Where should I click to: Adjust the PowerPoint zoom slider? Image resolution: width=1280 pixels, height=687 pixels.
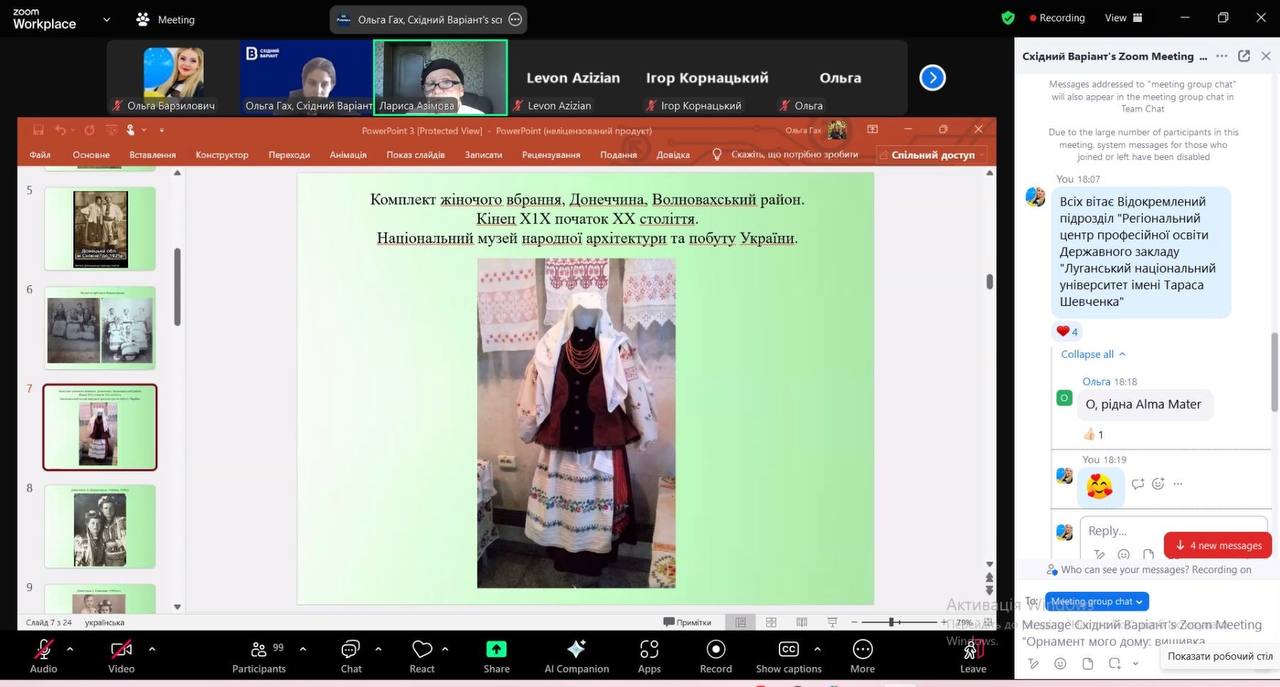click(891, 622)
